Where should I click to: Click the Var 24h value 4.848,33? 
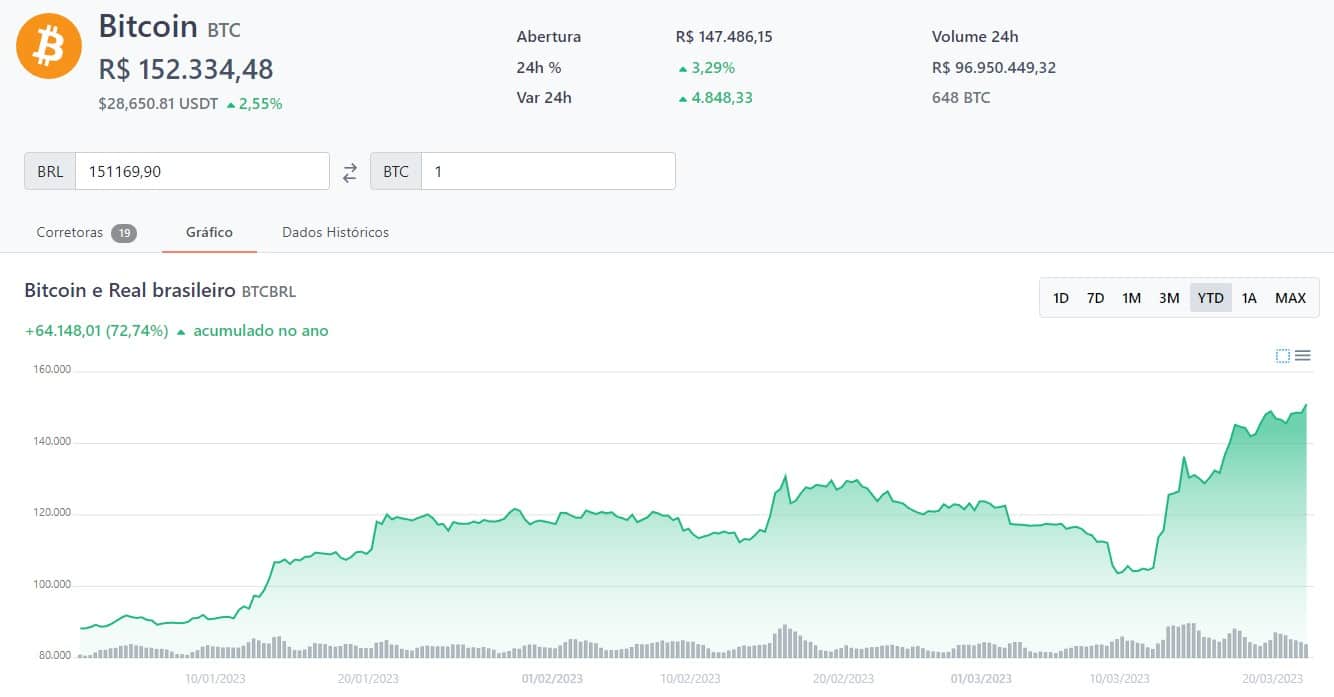click(722, 98)
